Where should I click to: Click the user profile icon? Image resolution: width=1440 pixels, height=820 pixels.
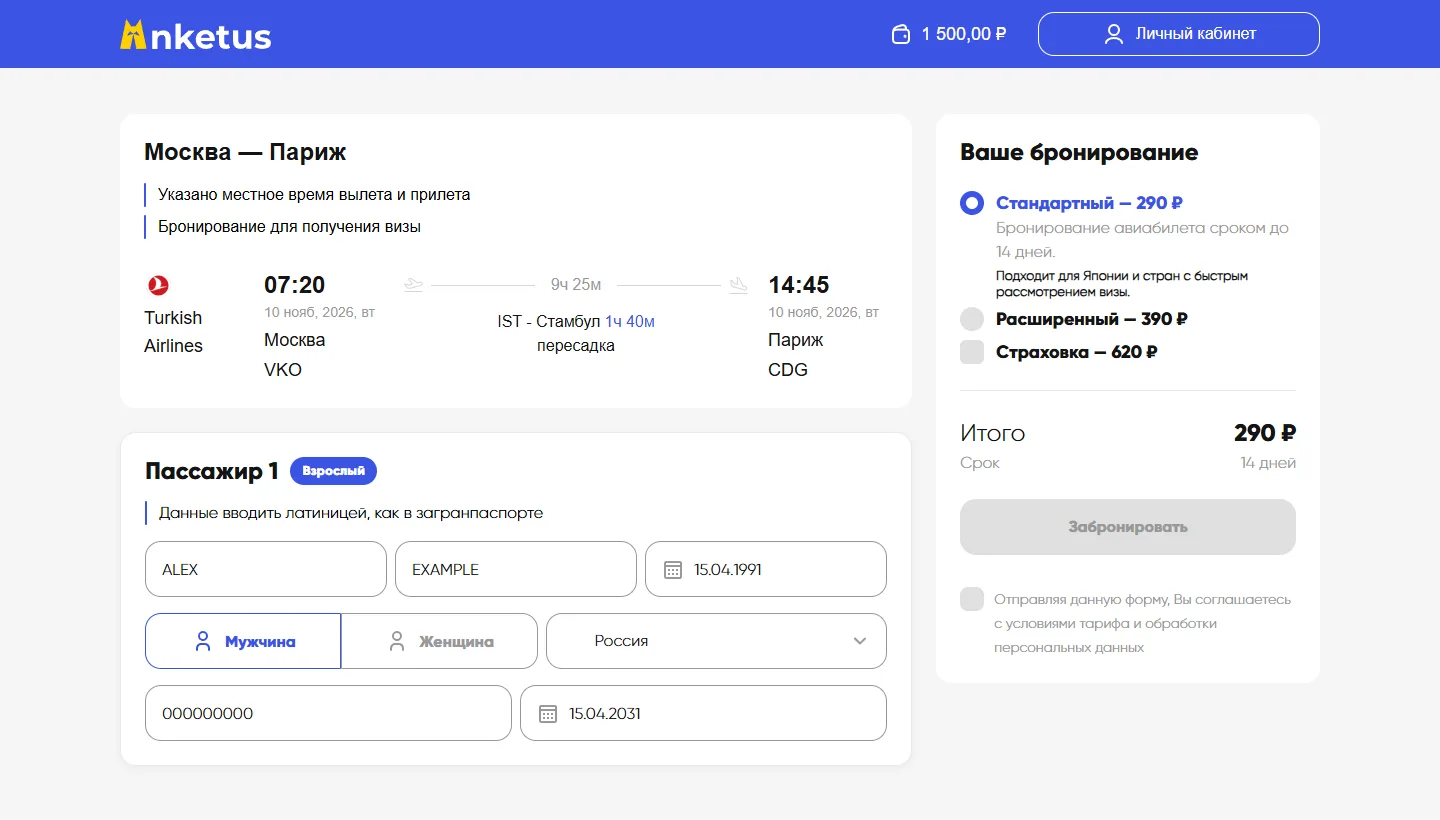click(1114, 34)
